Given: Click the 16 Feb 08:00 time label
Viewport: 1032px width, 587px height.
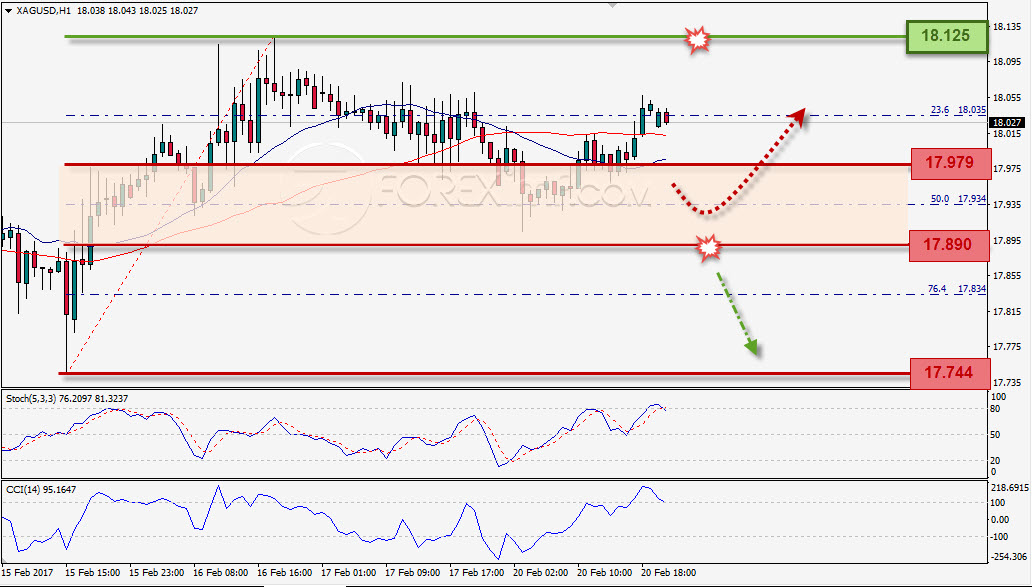Looking at the screenshot, I should click(221, 573).
